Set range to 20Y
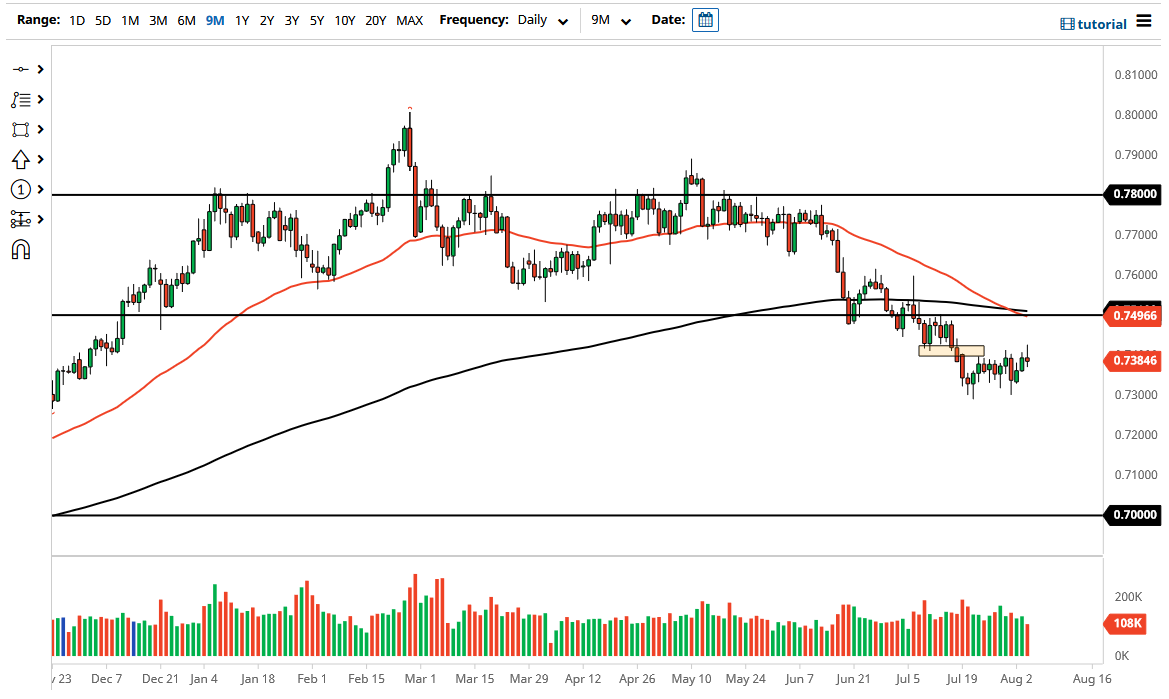Viewport: 1169px width, 699px height. 376,20
